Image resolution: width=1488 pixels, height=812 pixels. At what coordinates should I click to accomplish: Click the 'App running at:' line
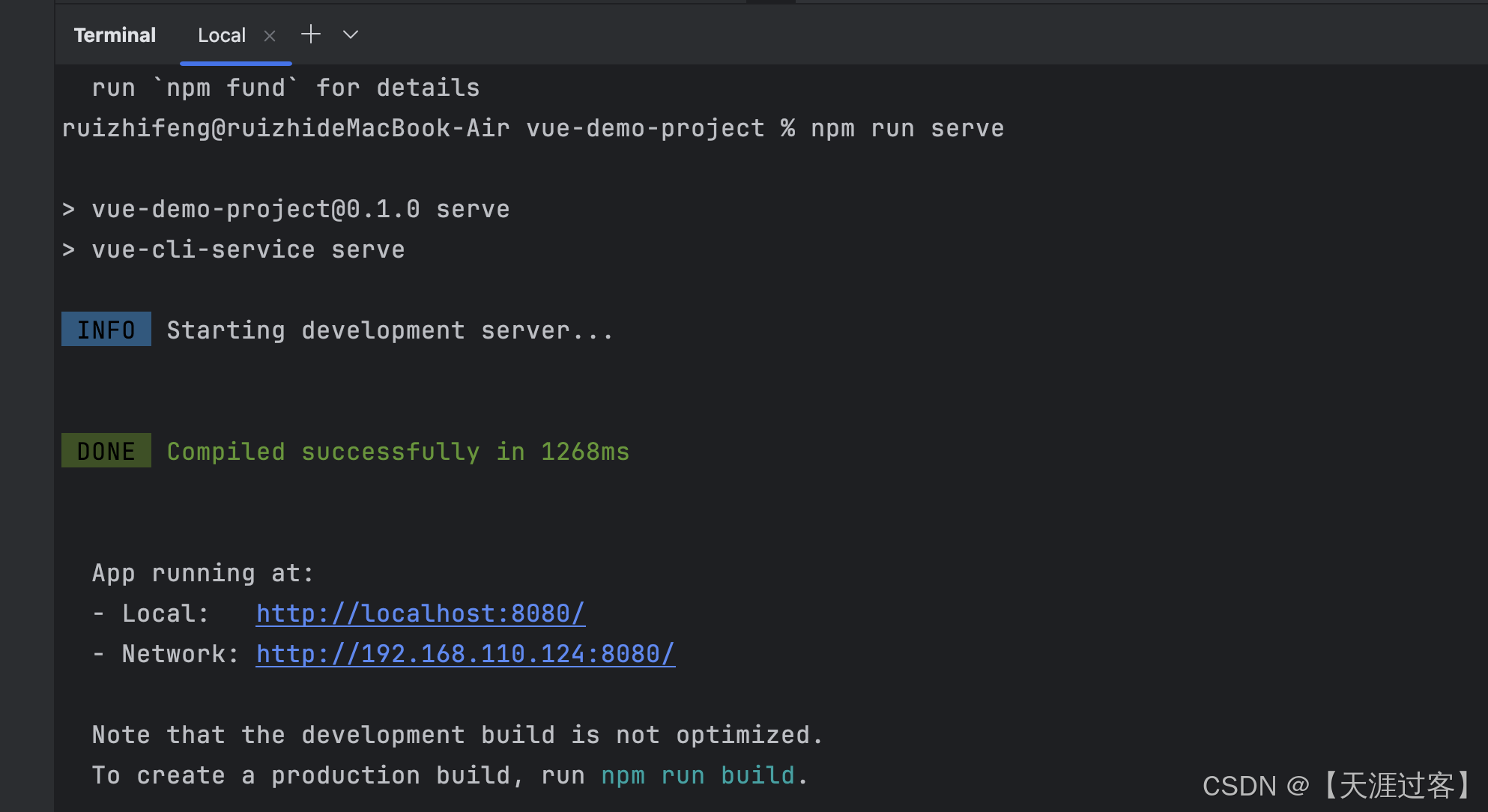[202, 573]
